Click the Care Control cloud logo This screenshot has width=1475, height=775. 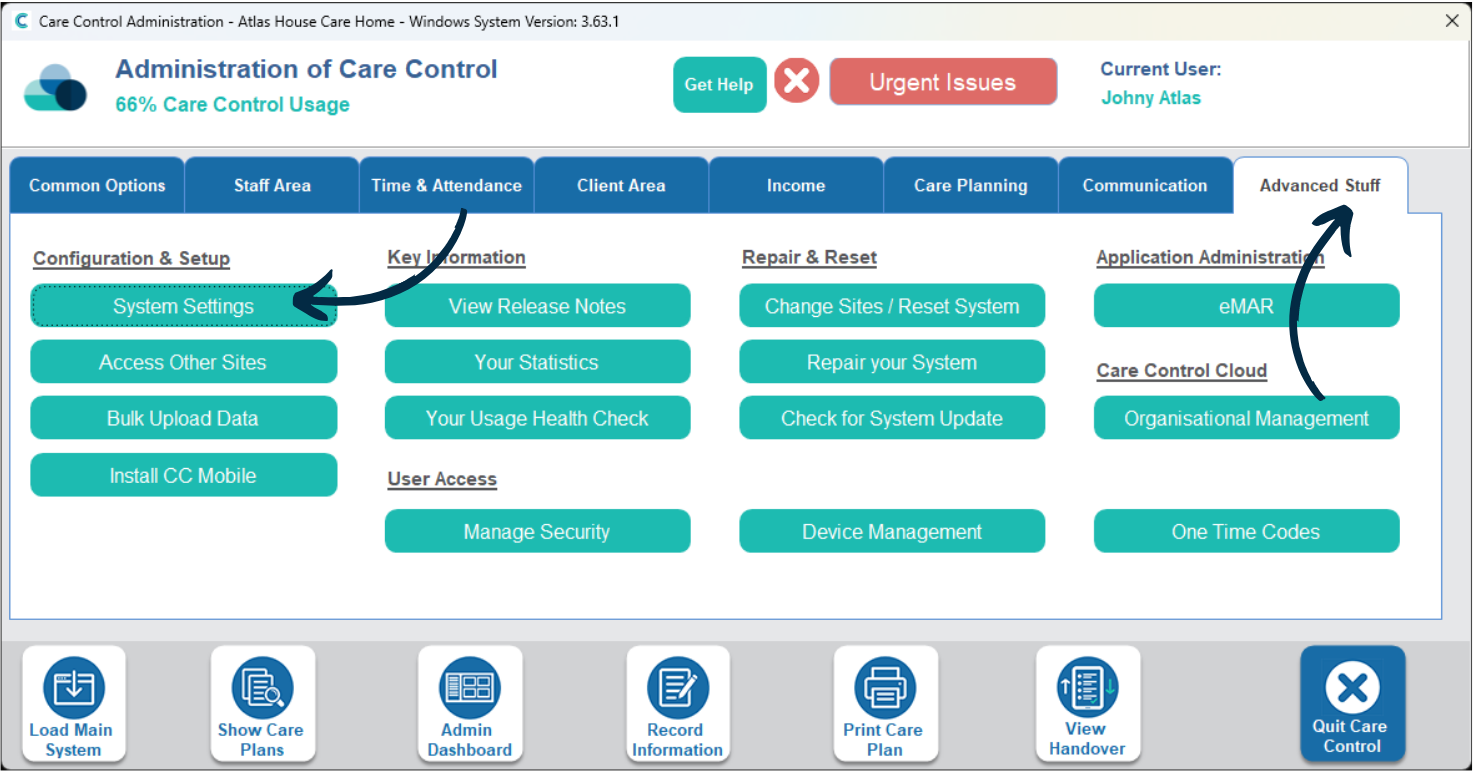(55, 87)
